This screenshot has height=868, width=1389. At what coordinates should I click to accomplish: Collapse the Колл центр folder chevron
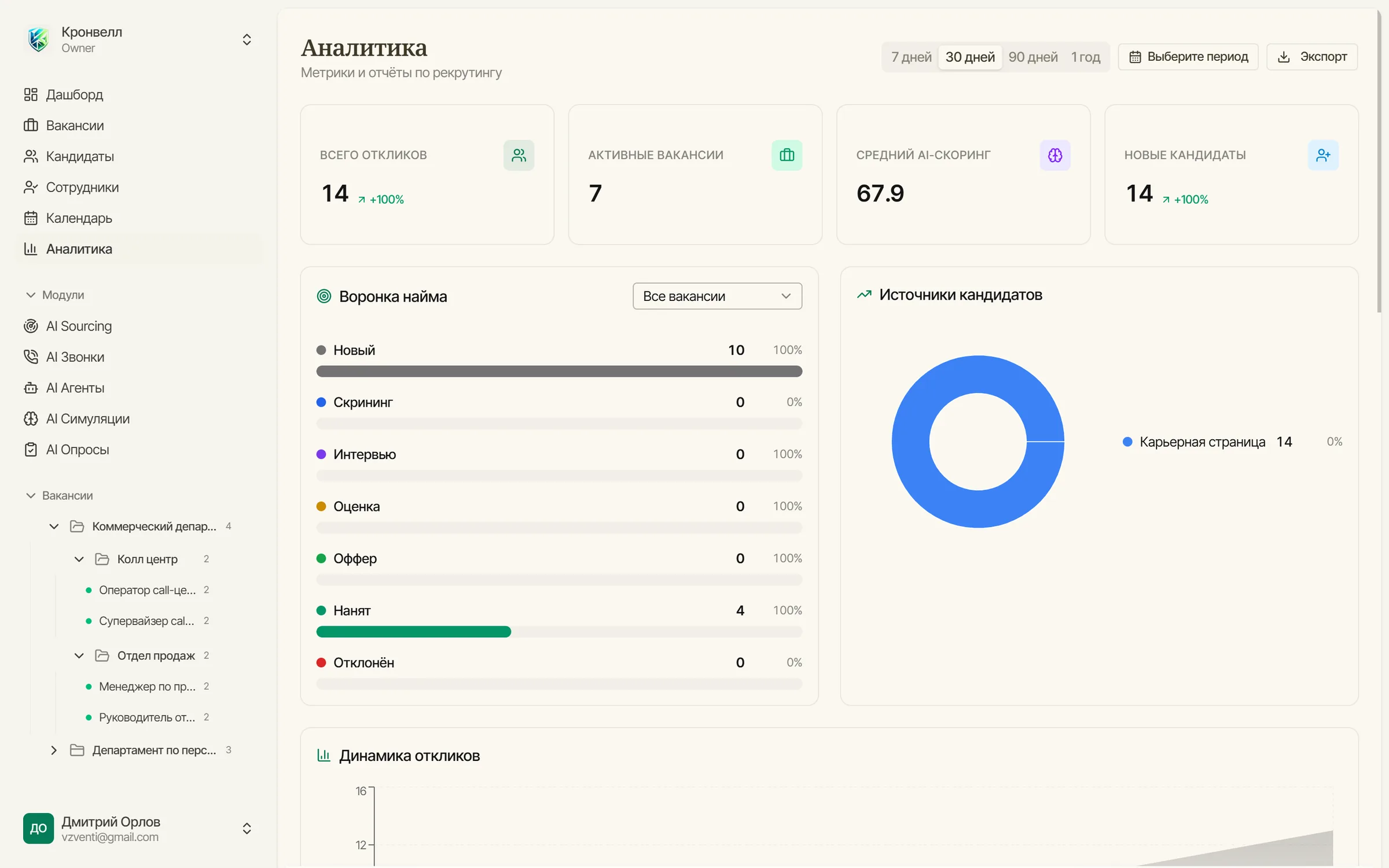tap(79, 559)
